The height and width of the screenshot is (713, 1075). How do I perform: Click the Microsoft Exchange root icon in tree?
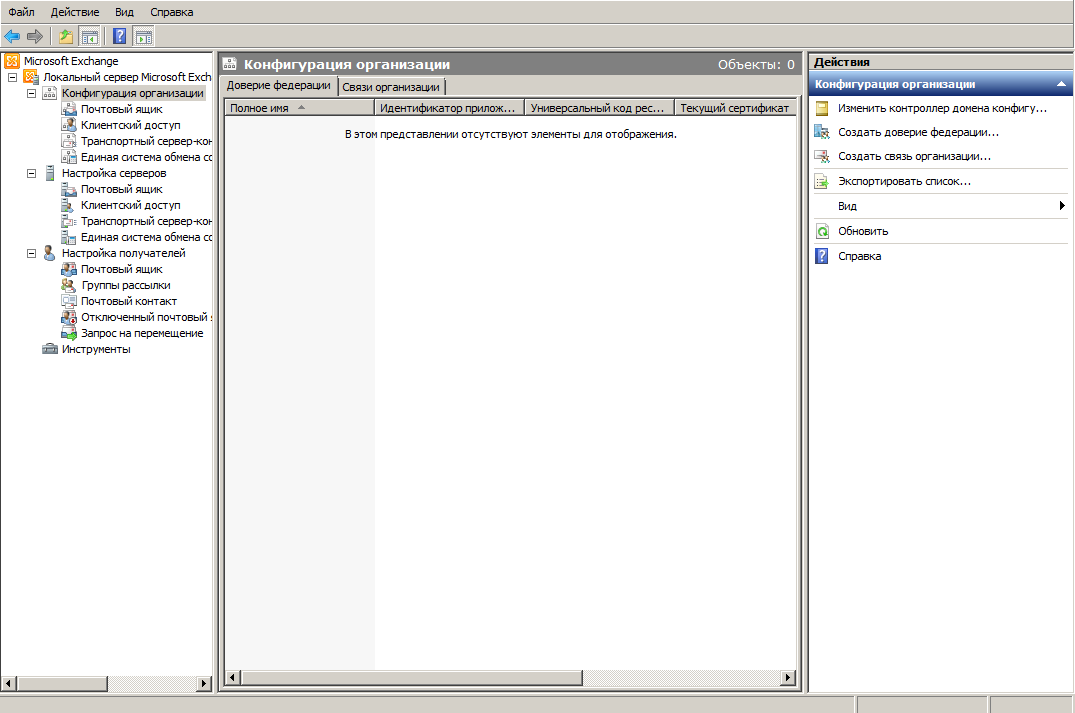pos(12,61)
